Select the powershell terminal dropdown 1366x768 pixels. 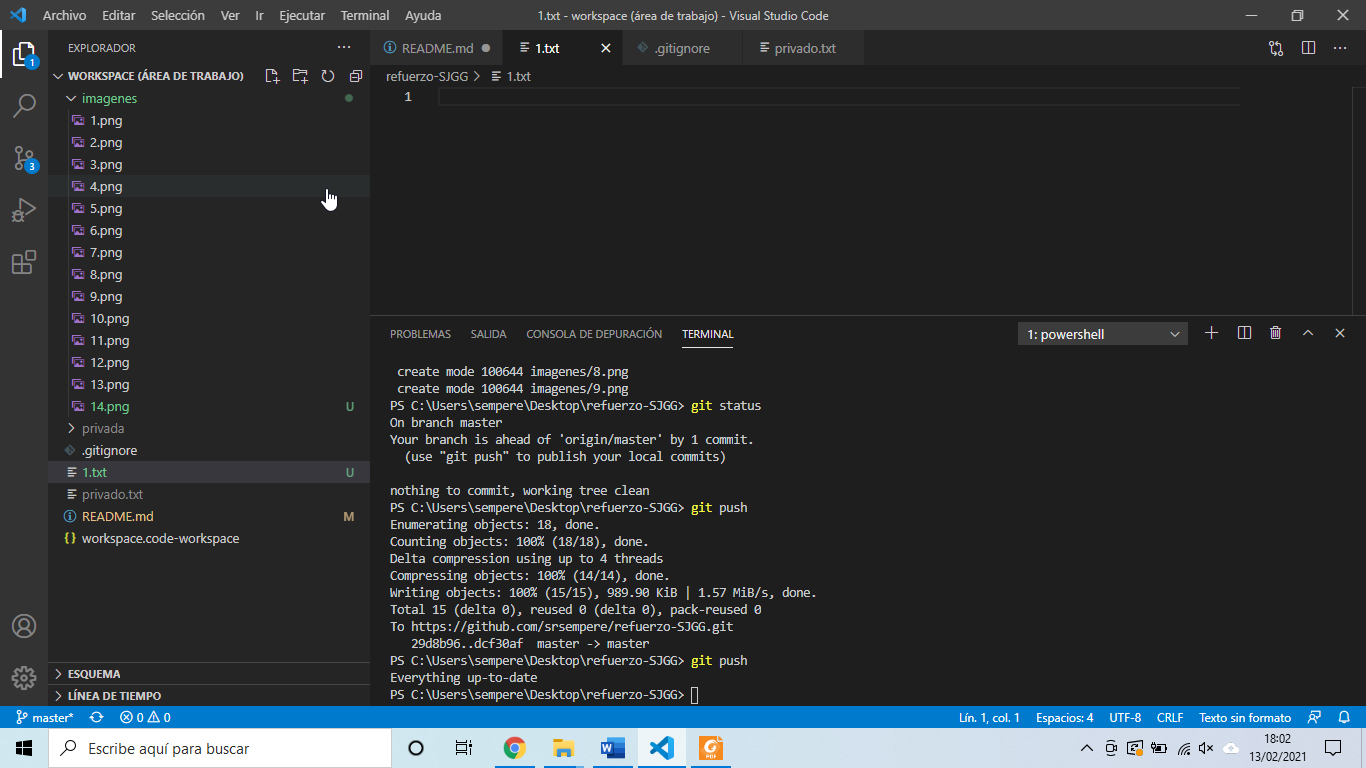point(1103,334)
